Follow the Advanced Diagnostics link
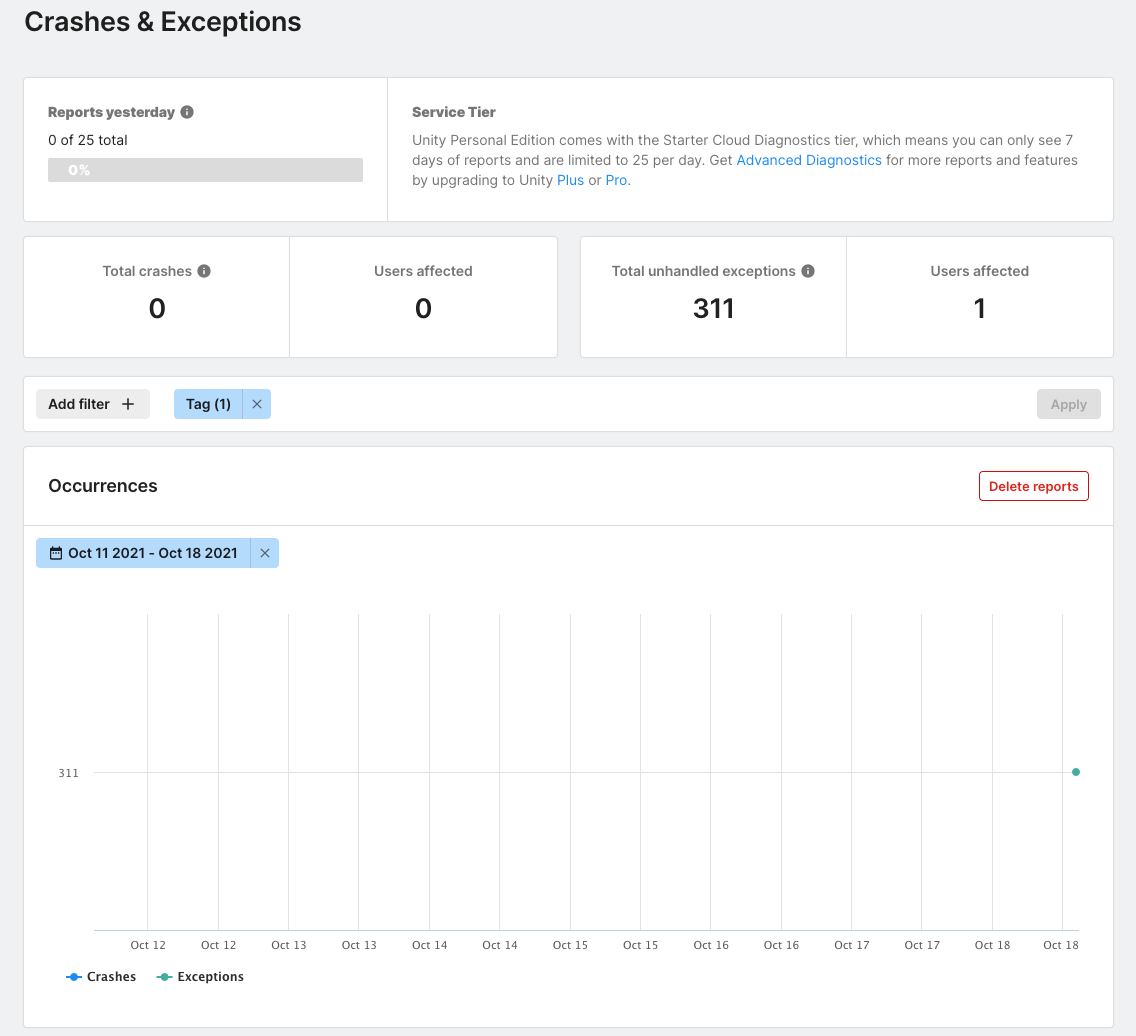The height and width of the screenshot is (1036, 1136). (809, 160)
